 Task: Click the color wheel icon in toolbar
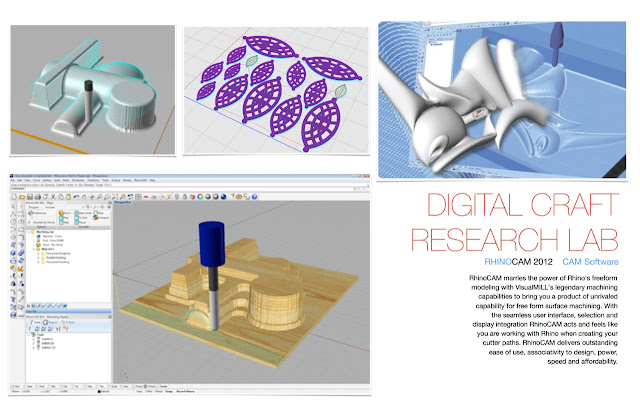point(200,196)
